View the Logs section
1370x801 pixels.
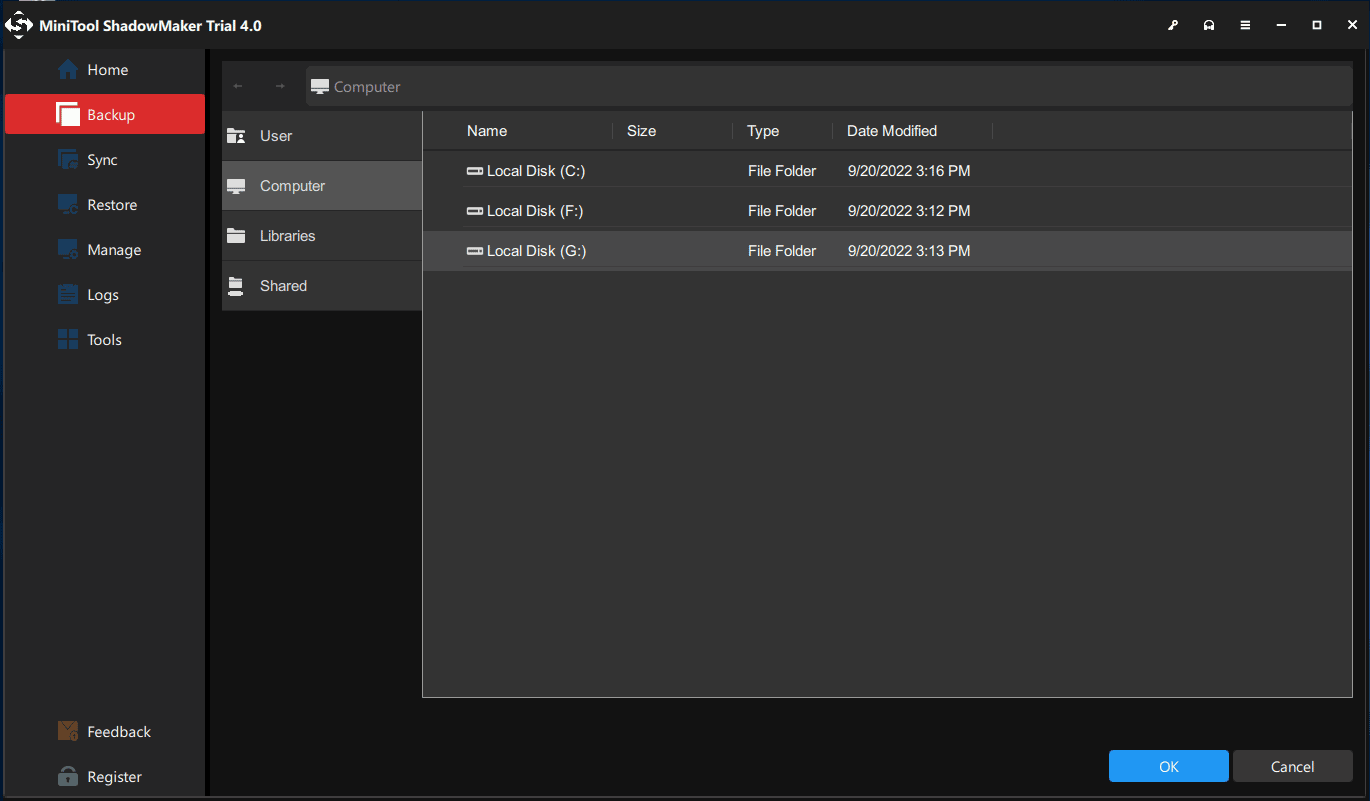pyautogui.click(x=105, y=295)
